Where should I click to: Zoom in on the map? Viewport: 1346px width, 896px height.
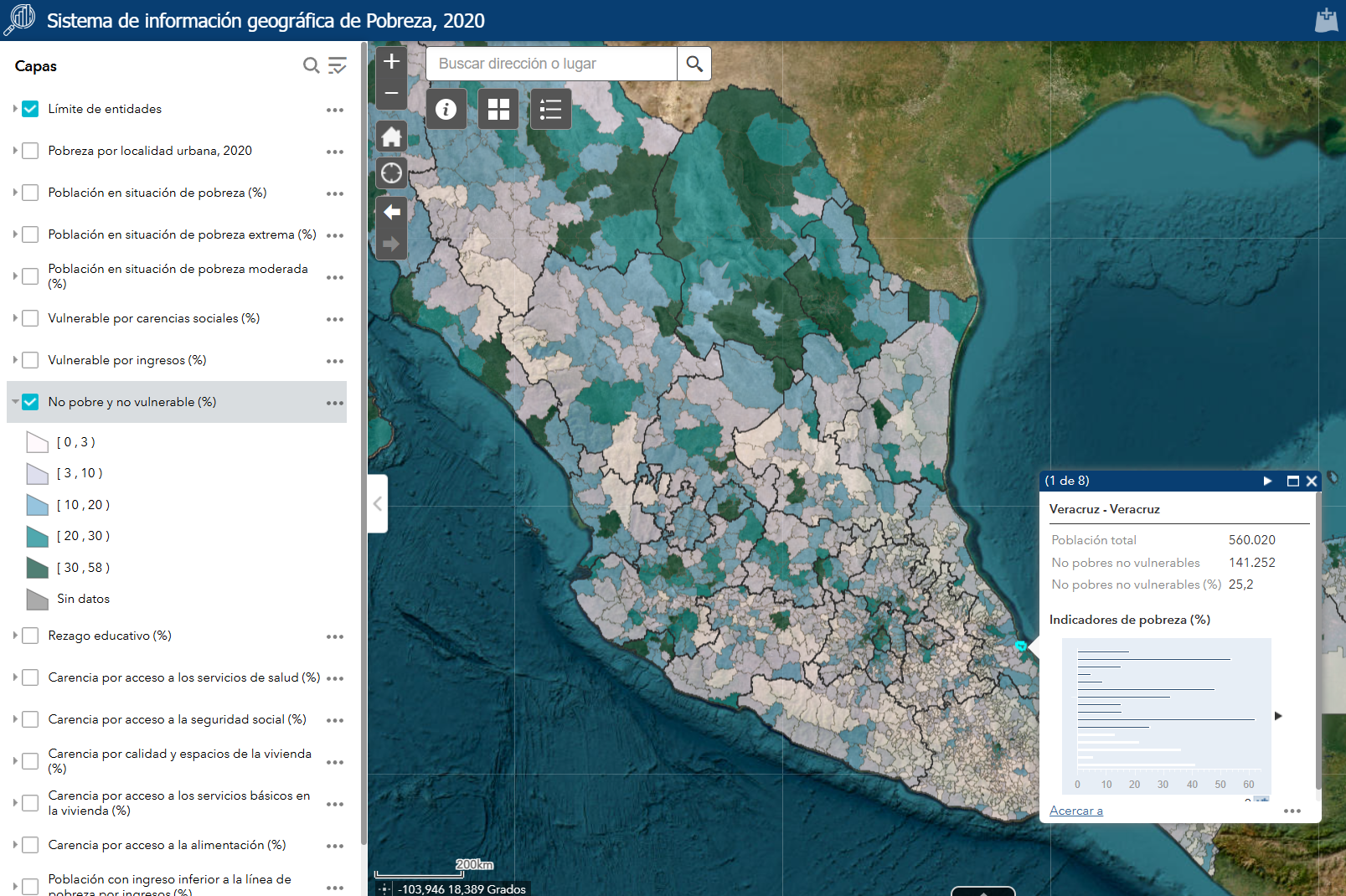coord(391,61)
